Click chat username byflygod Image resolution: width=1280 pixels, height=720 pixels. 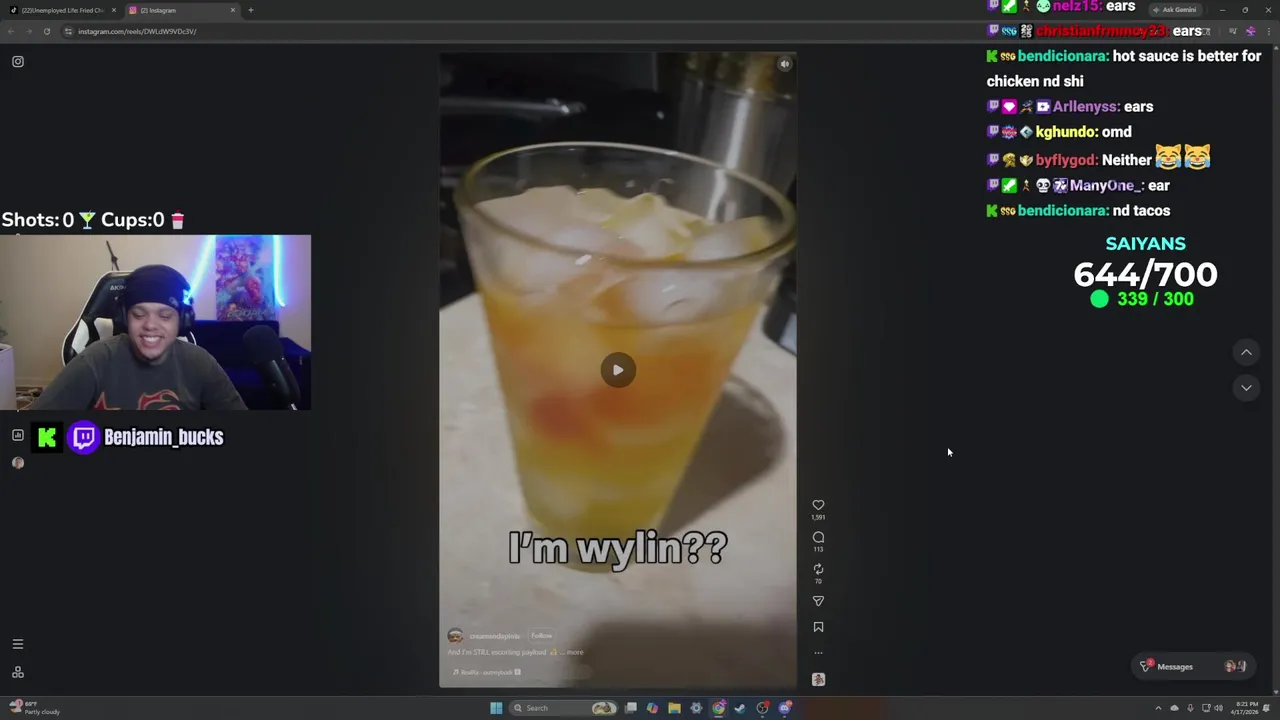[1066, 160]
